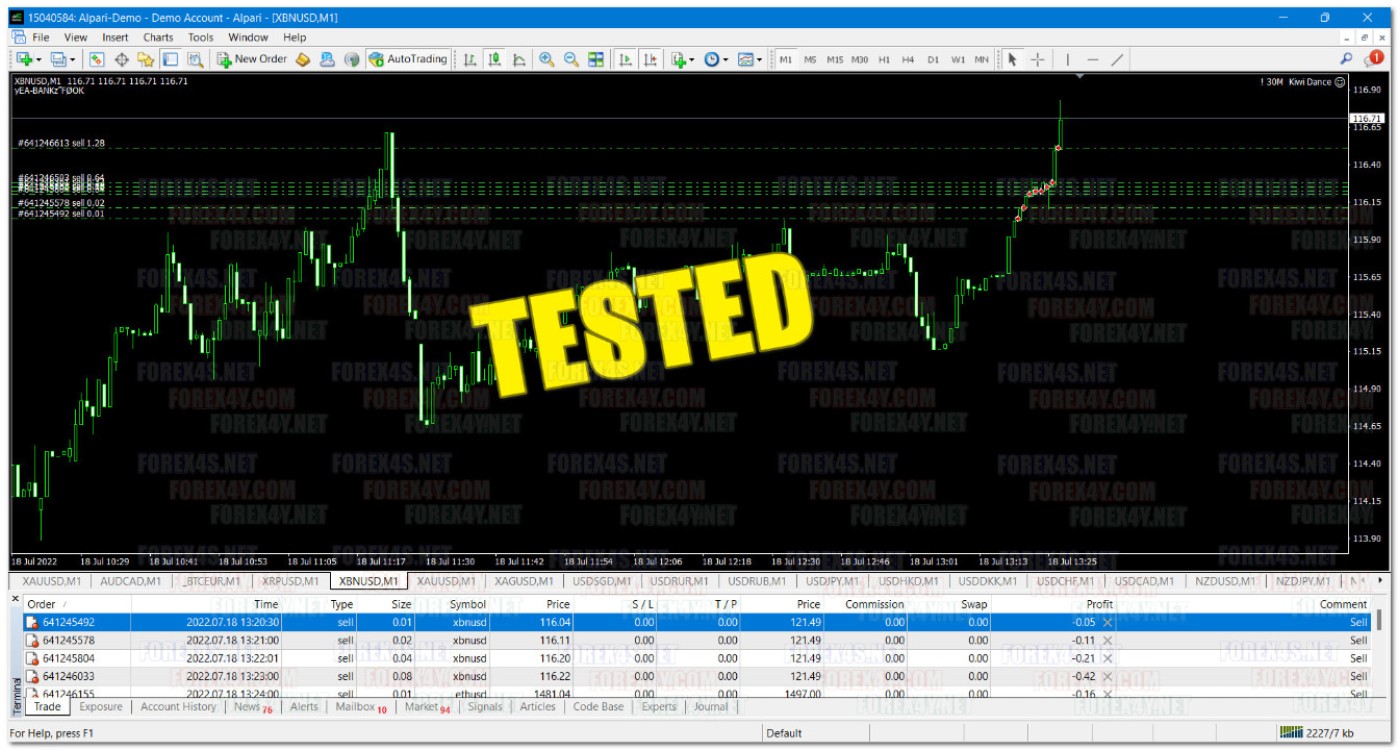
Task: Open the Charts menu
Action: point(158,37)
